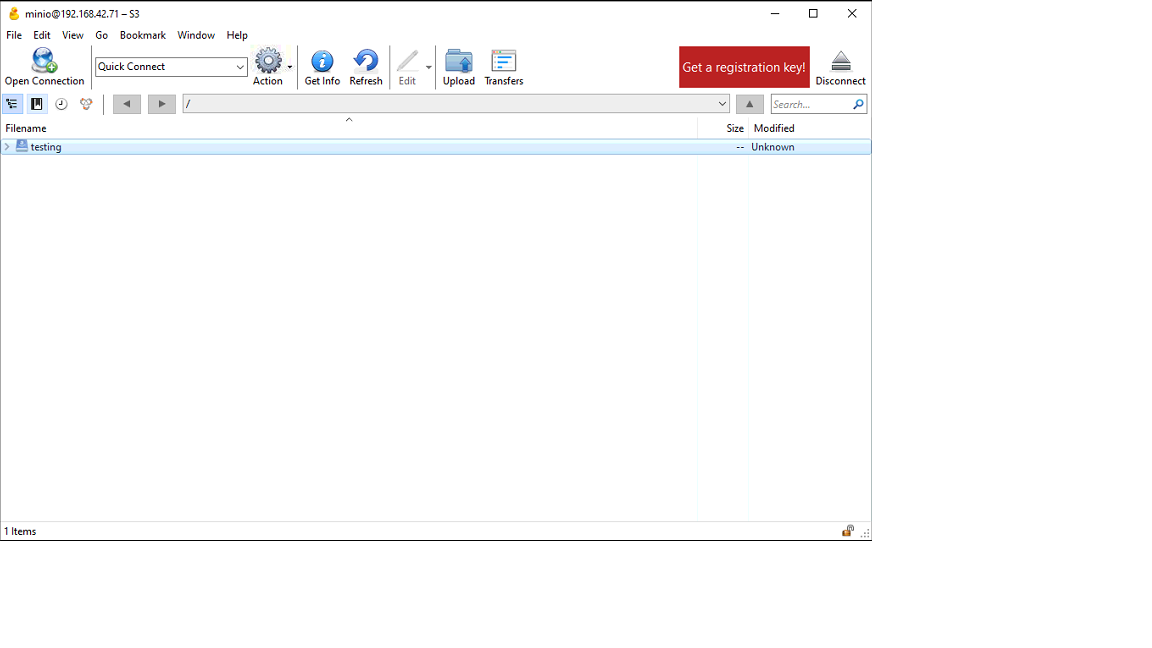Open the path dropdown list
The height and width of the screenshot is (648, 1152).
(722, 104)
